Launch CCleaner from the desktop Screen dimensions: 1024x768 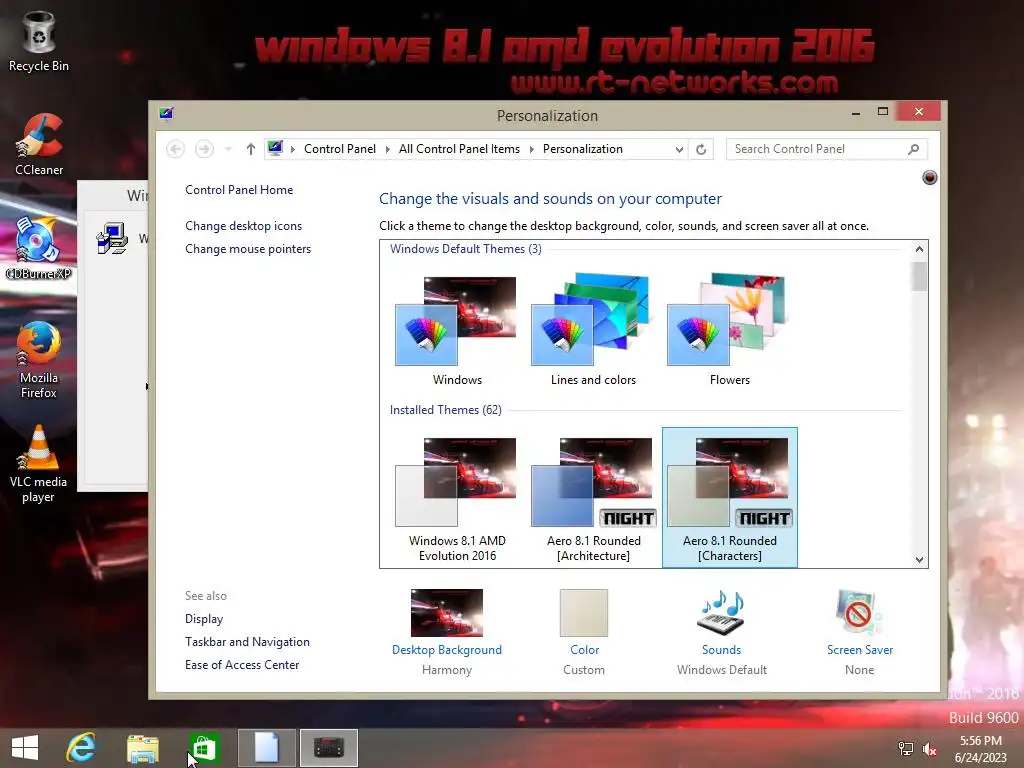39,144
